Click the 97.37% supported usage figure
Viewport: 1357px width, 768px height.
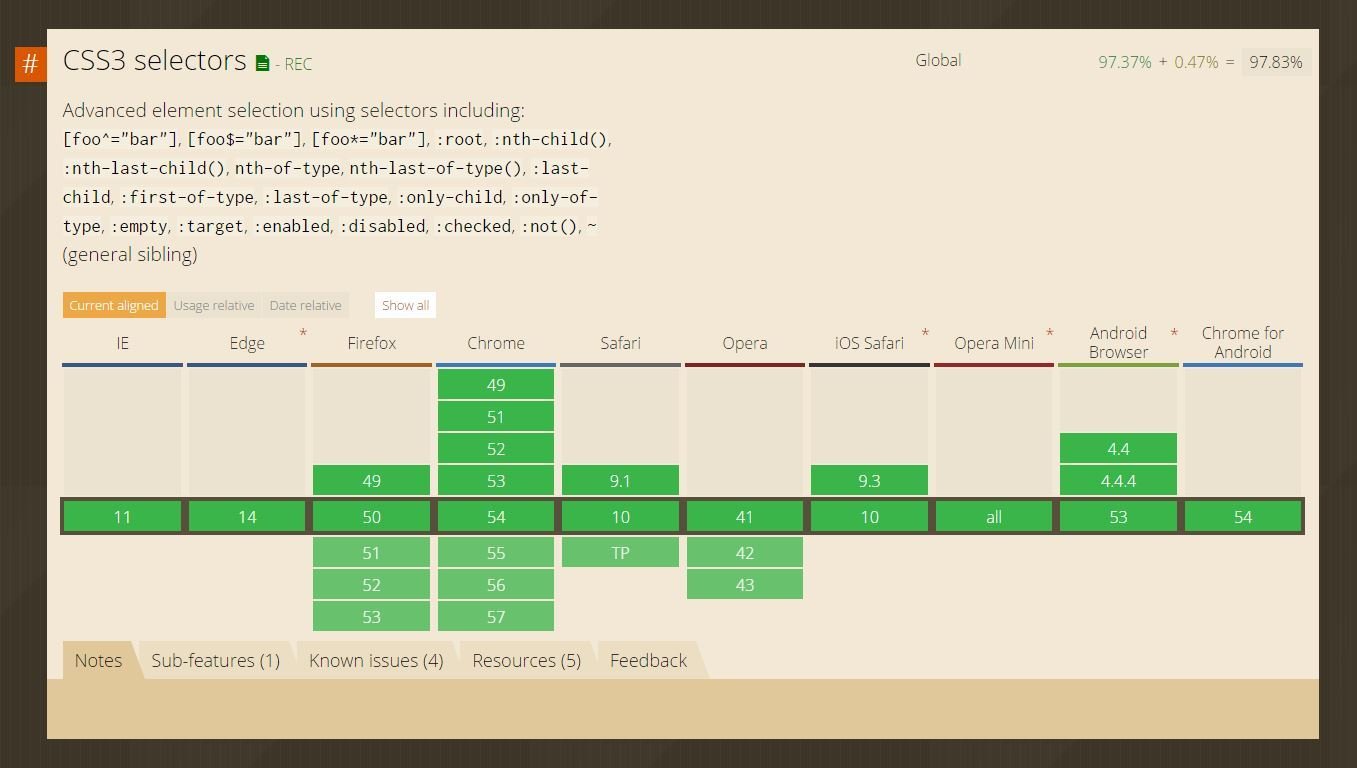pos(1125,62)
